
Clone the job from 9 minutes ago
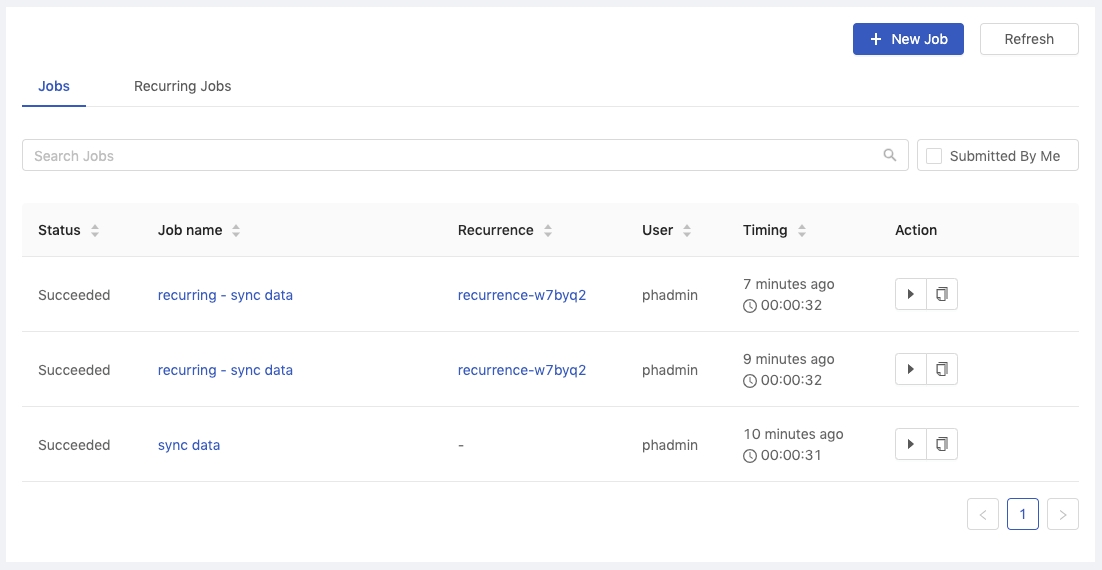coord(942,369)
